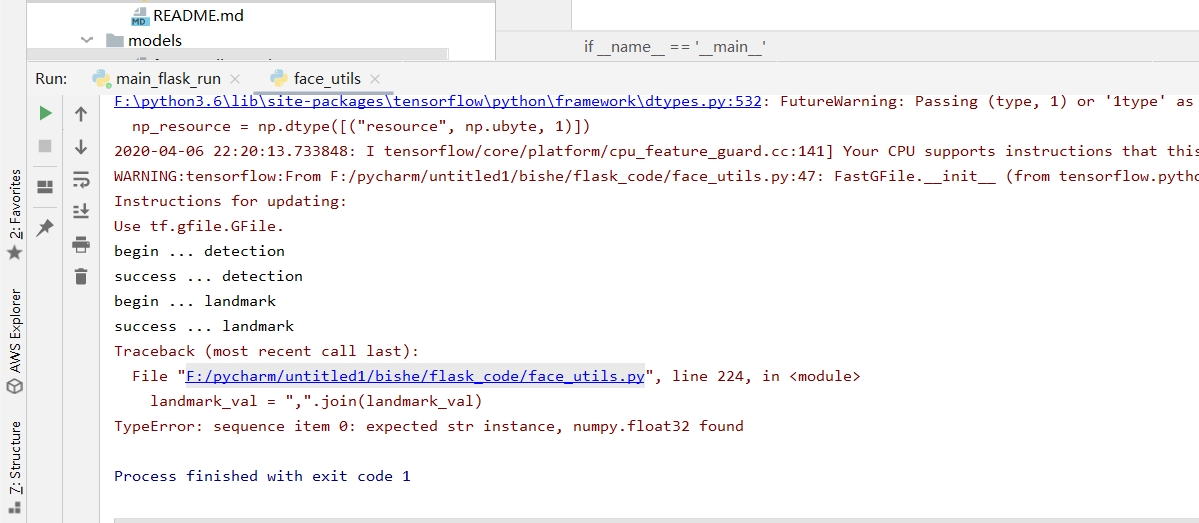The width and height of the screenshot is (1199, 523).
Task: Open the dtypes.py:532 warning link
Action: [x=437, y=102]
